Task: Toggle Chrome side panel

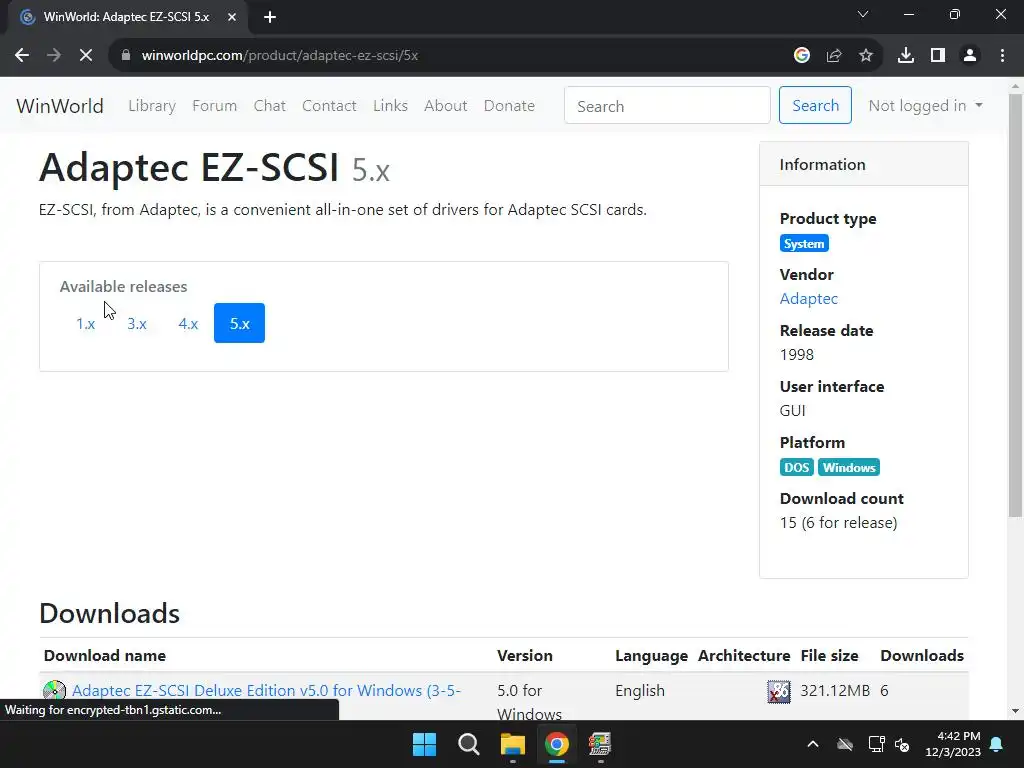Action: (x=938, y=56)
